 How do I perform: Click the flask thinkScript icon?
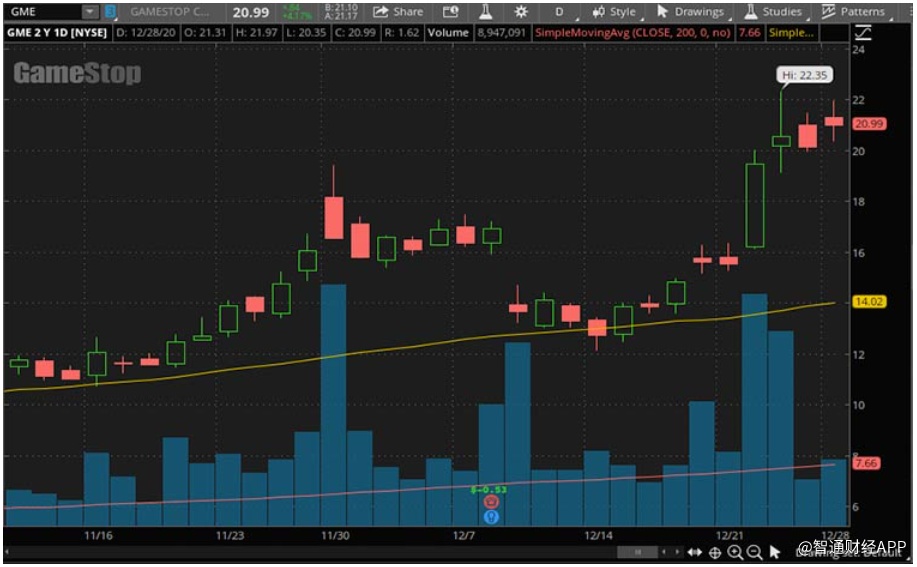[485, 12]
